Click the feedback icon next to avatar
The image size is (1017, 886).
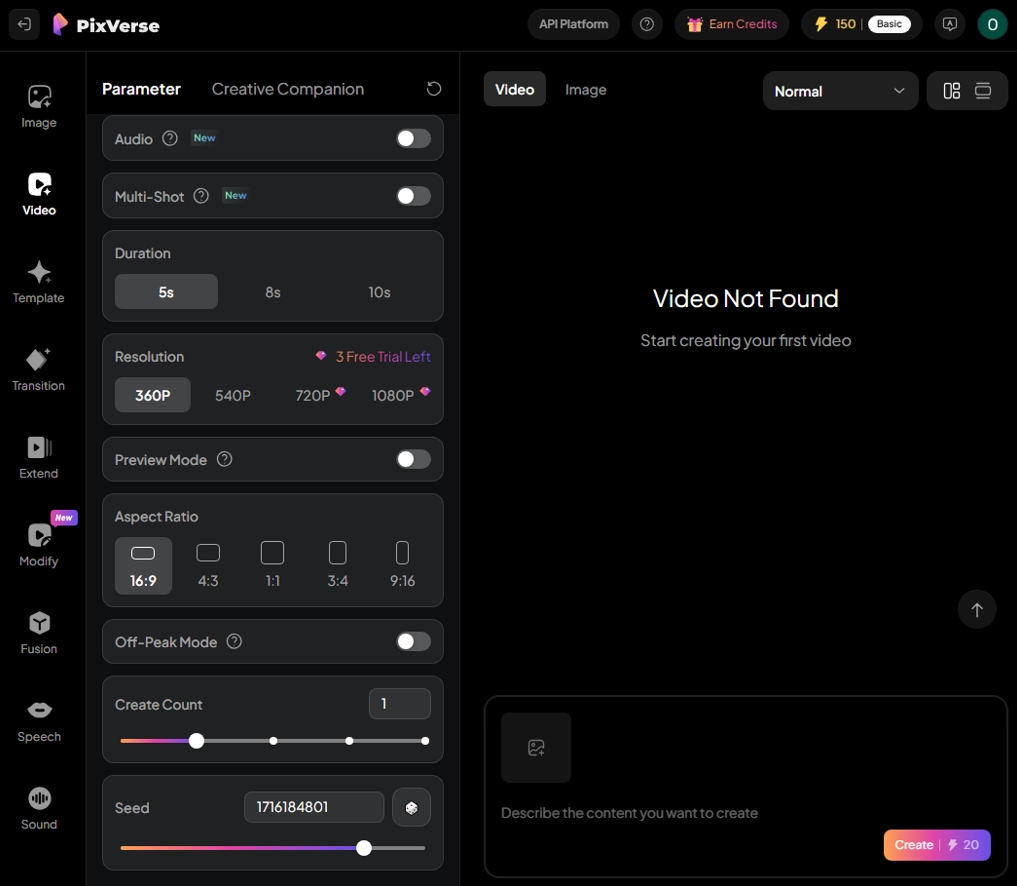click(950, 25)
